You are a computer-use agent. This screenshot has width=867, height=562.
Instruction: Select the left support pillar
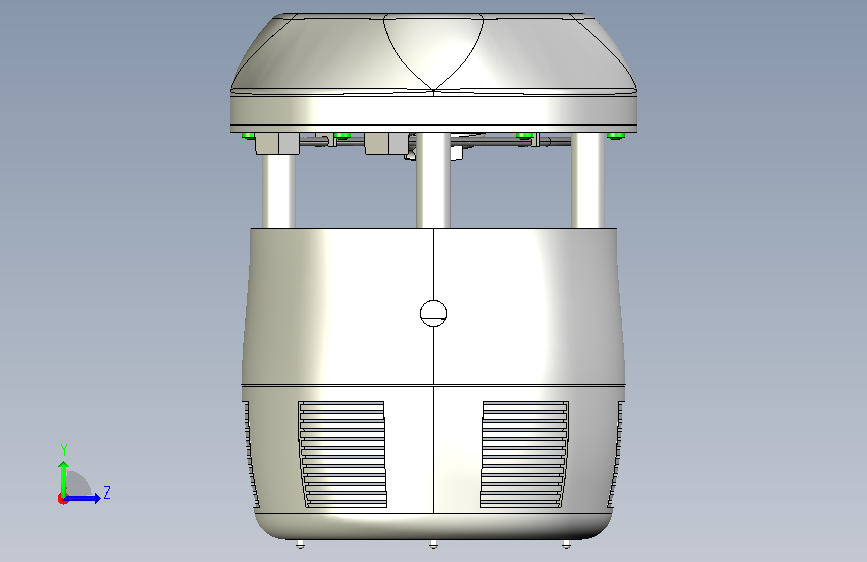(278, 191)
